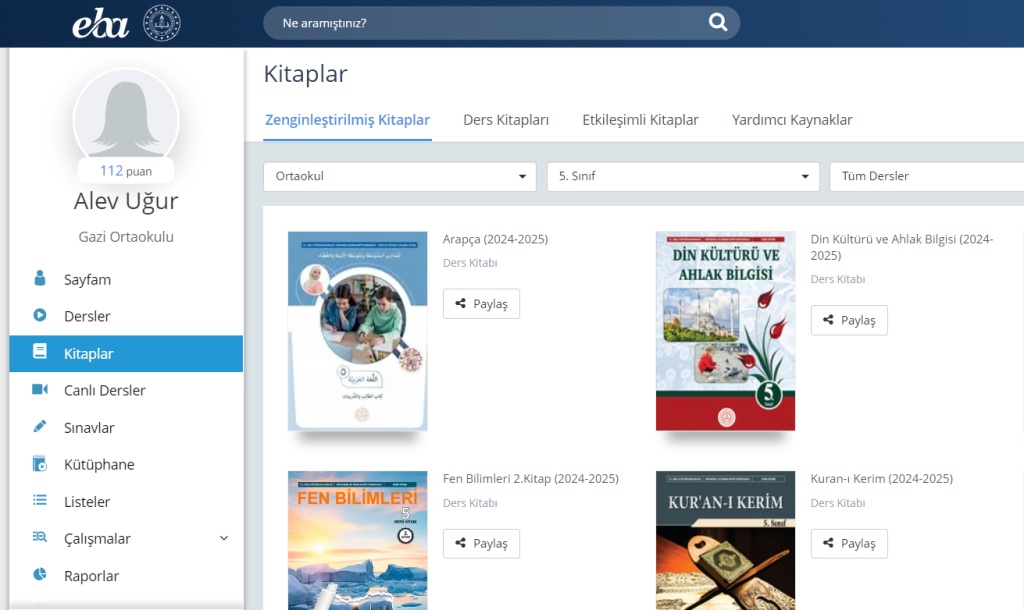The height and width of the screenshot is (610, 1024).
Task: Click the Sınavlar pencil icon
Action: point(40,427)
